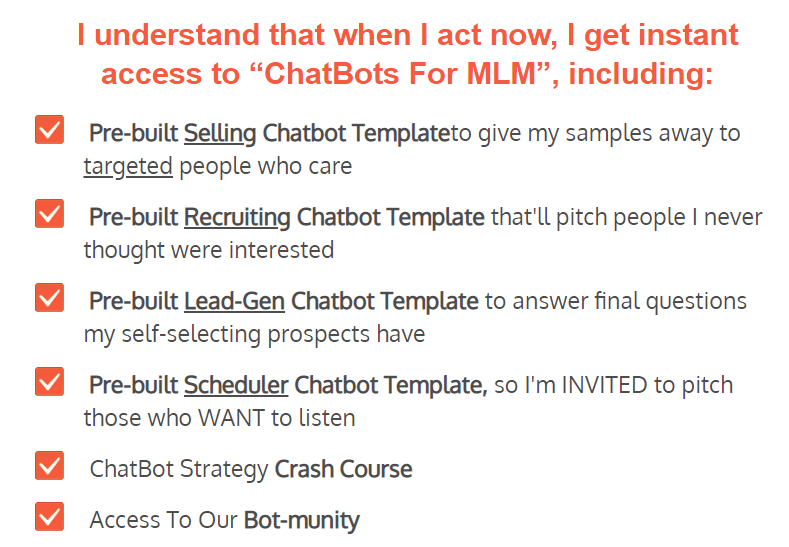Toggle the checkbox beside Selling Chatbot Template

pyautogui.click(x=49, y=130)
